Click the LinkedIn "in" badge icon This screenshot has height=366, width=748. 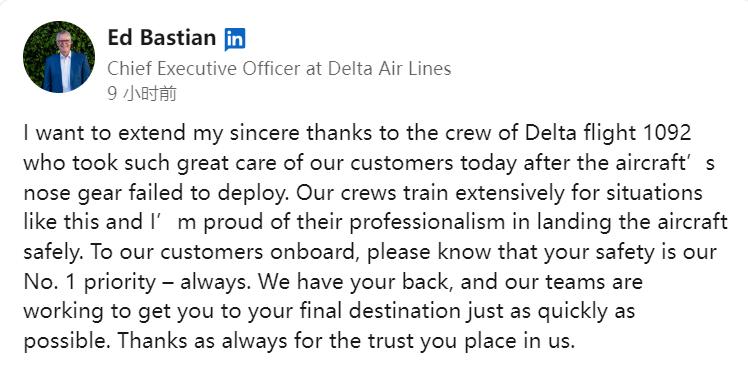235,39
